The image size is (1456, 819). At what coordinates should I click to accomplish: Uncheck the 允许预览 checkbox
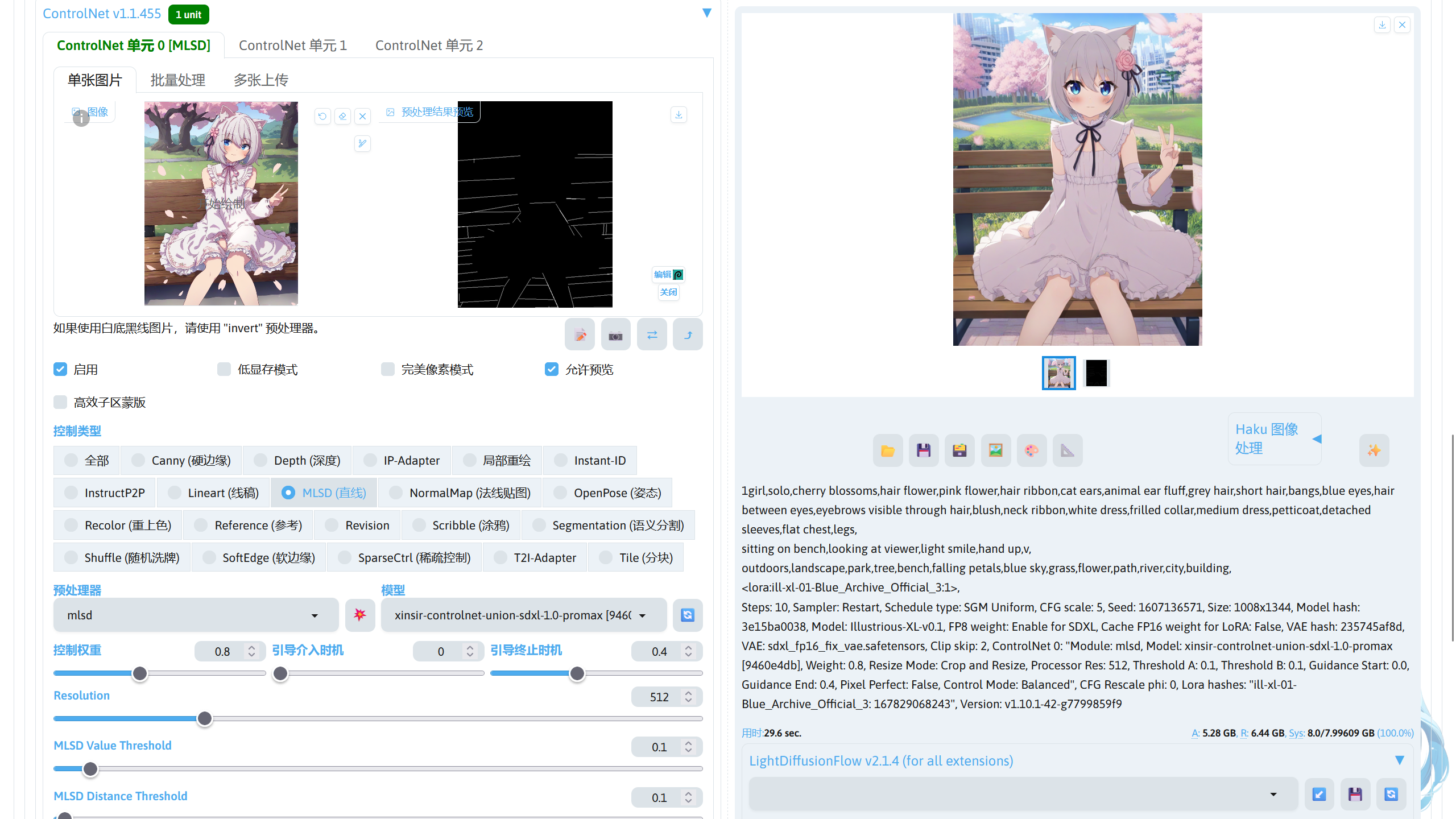pos(551,369)
